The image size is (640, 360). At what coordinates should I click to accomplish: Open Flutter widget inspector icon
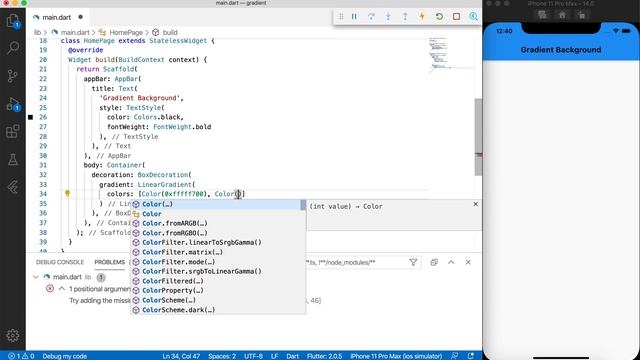point(473,17)
